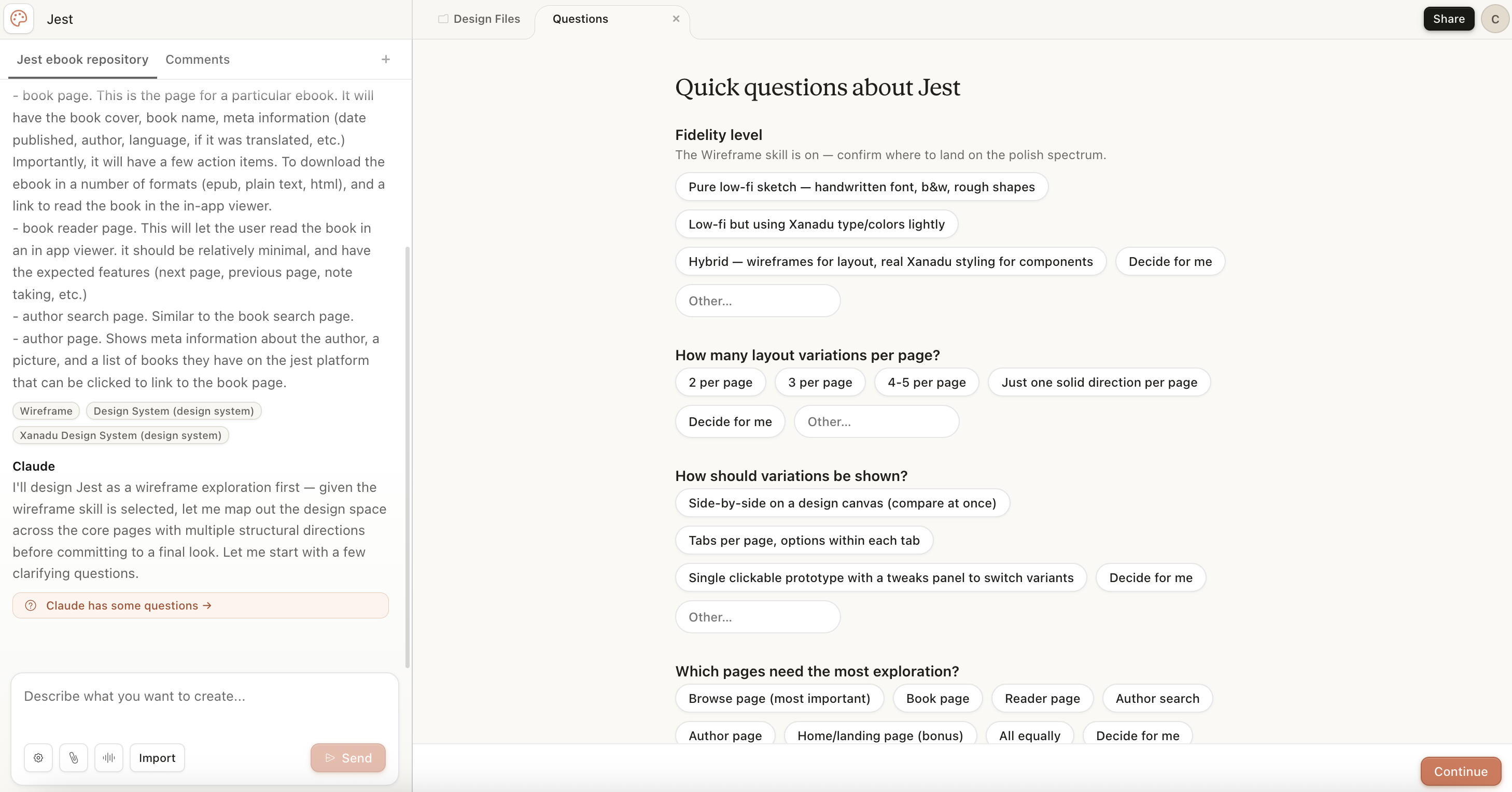Close the Questions tab
This screenshot has width=1512, height=792.
pos(676,19)
